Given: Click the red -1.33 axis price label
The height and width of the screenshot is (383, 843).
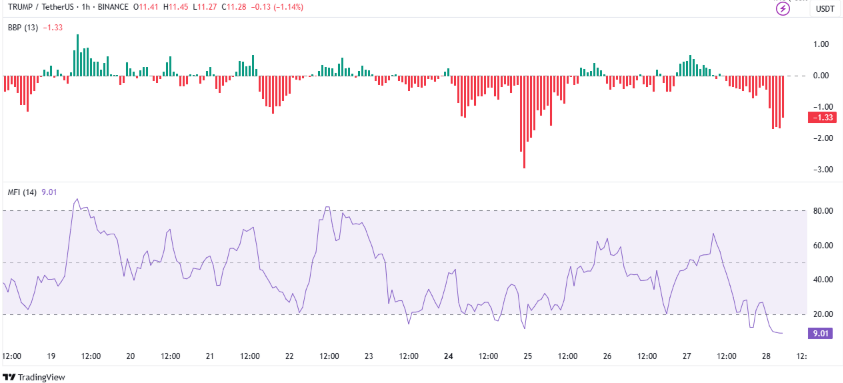Looking at the screenshot, I should click(822, 118).
